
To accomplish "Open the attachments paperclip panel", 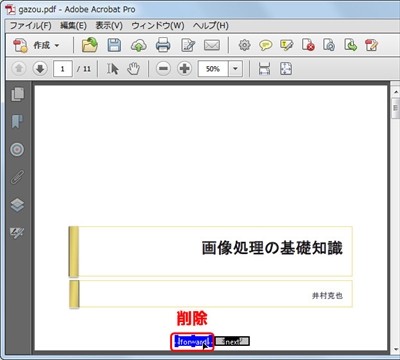I will click(x=17, y=177).
